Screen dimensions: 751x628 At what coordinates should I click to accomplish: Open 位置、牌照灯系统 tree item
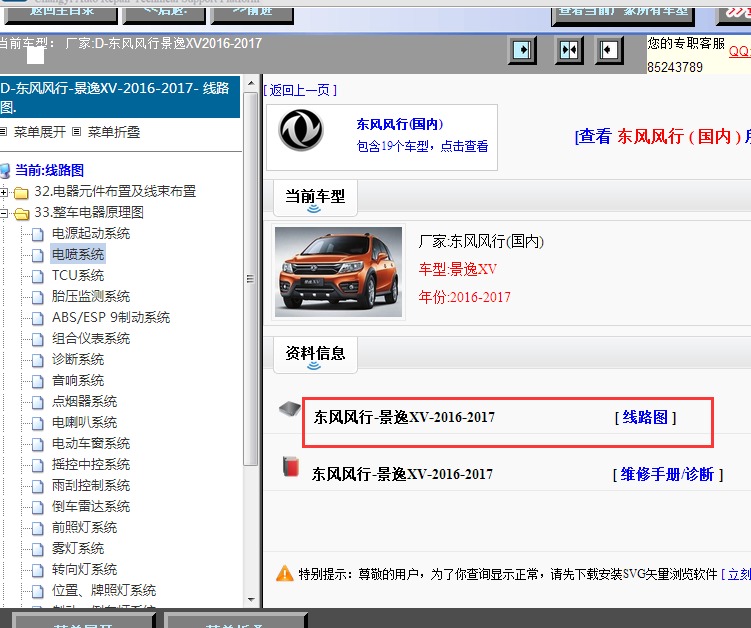pyautogui.click(x=104, y=591)
